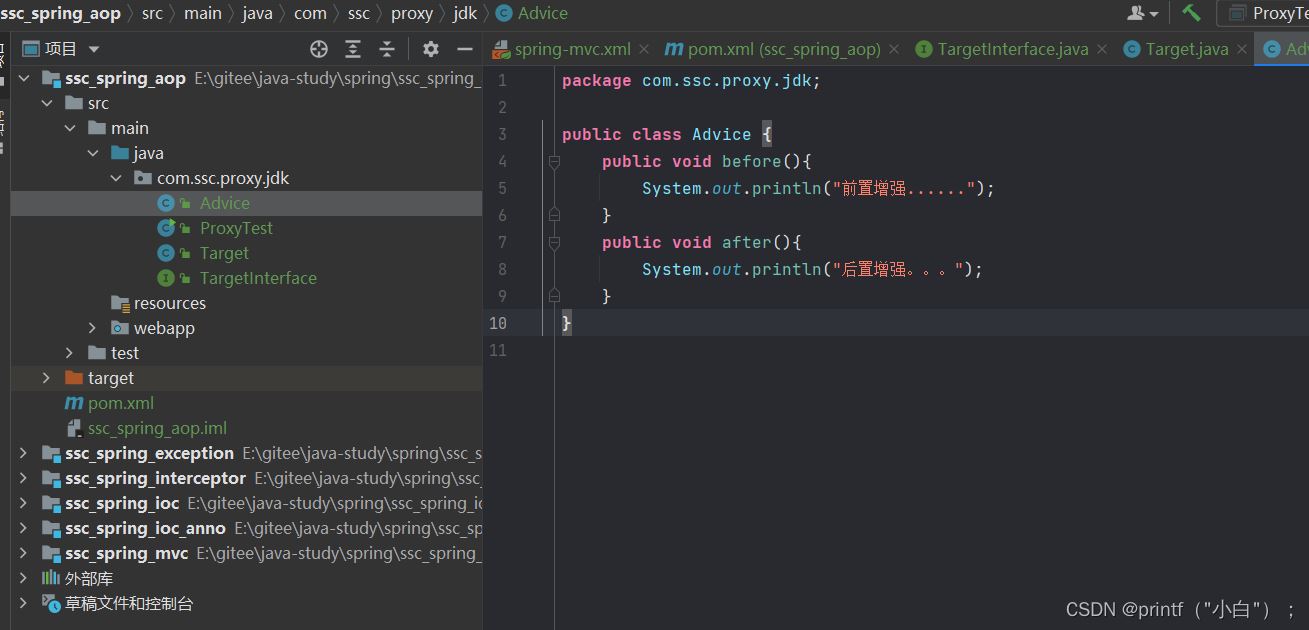The width and height of the screenshot is (1309, 630).
Task: Expand the ssc_spring_mvc module
Action: coord(24,553)
